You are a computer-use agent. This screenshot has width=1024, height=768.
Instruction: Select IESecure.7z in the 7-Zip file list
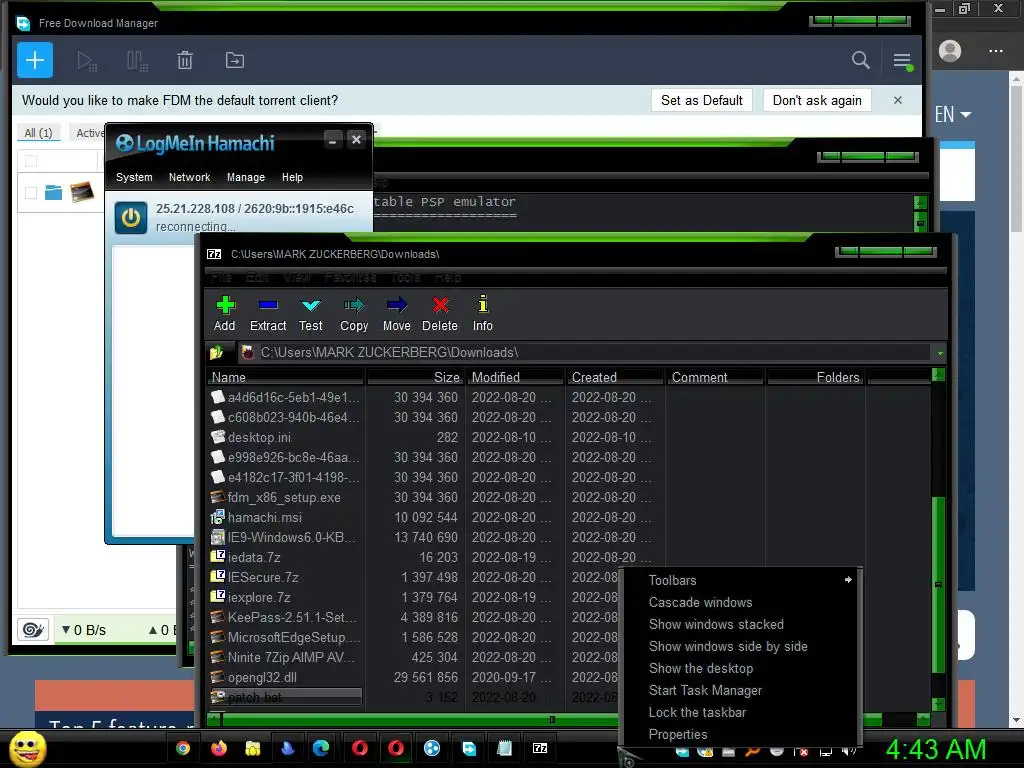pyautogui.click(x=263, y=577)
